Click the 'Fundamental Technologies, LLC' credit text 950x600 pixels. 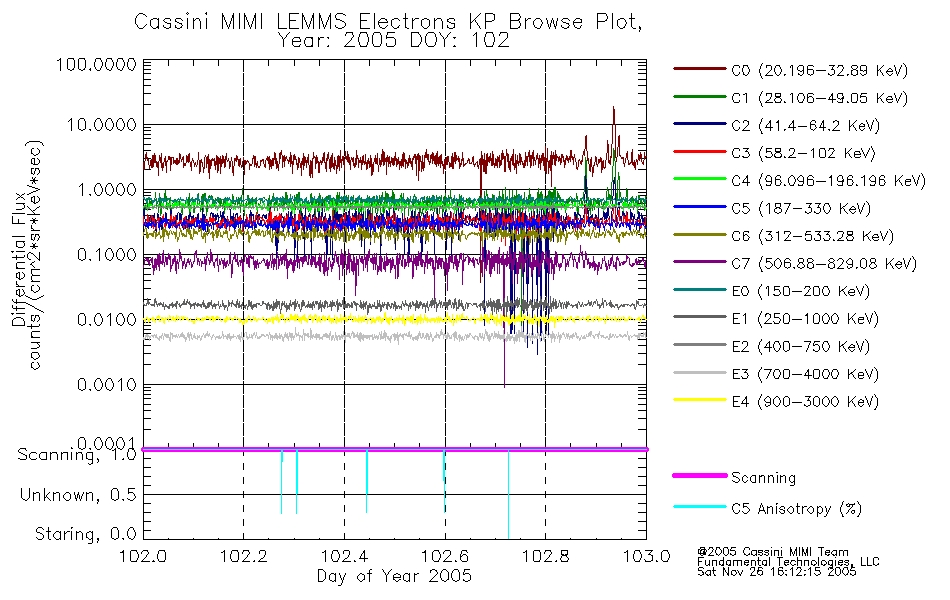tap(788, 562)
